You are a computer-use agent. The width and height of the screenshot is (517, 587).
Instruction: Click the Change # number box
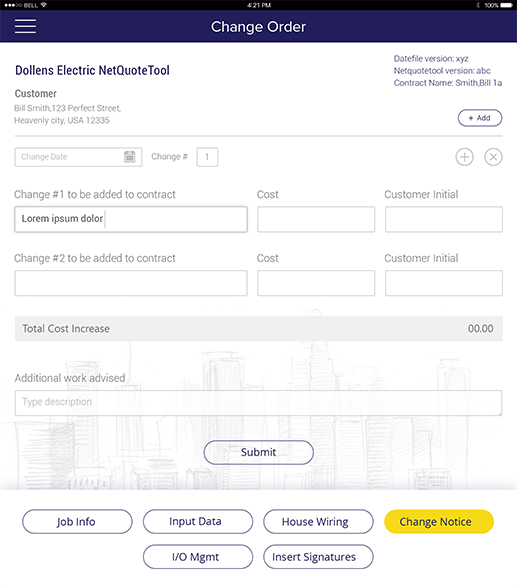pos(207,157)
